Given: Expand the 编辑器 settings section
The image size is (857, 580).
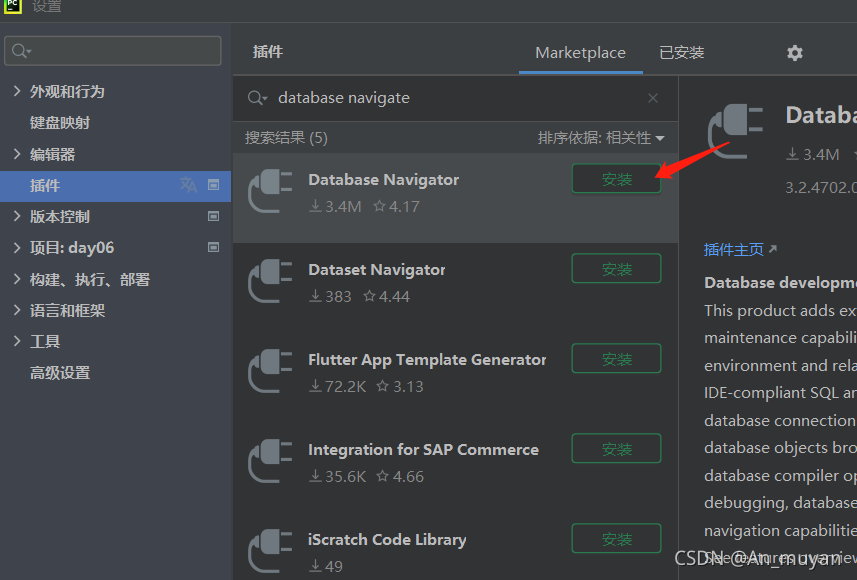Looking at the screenshot, I should coord(17,154).
